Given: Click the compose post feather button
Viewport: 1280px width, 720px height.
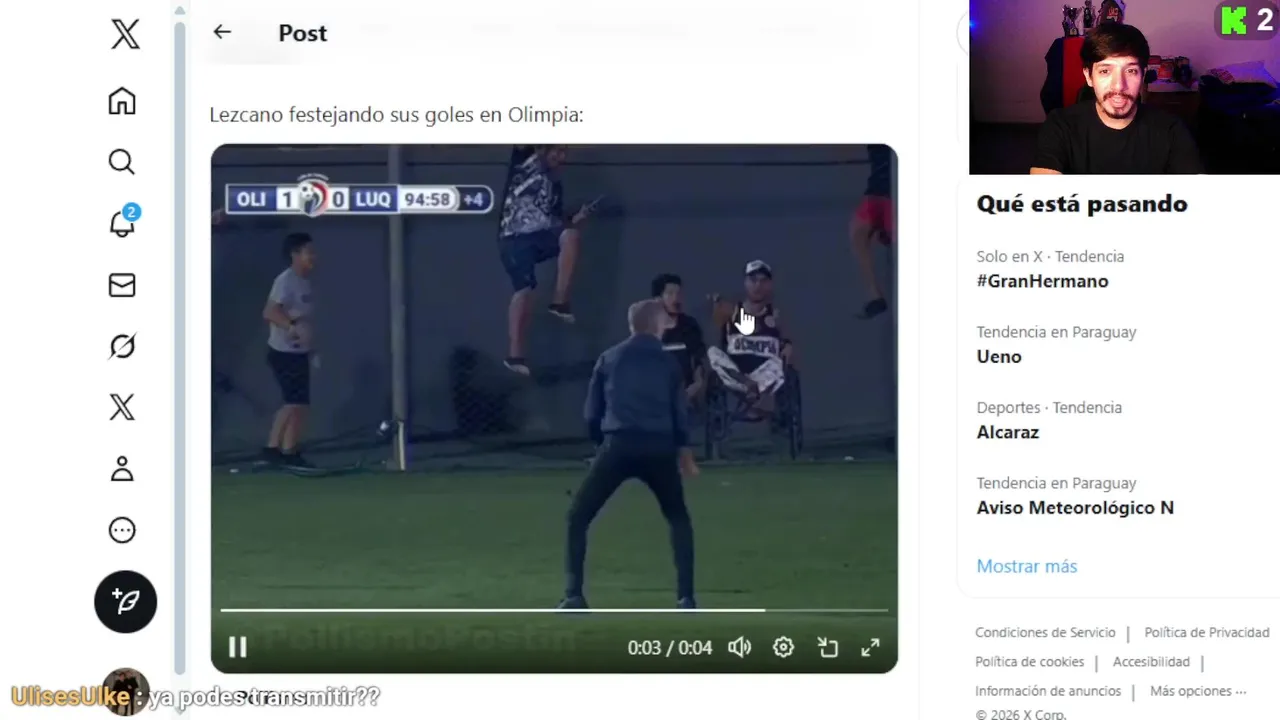Looking at the screenshot, I should [x=126, y=601].
